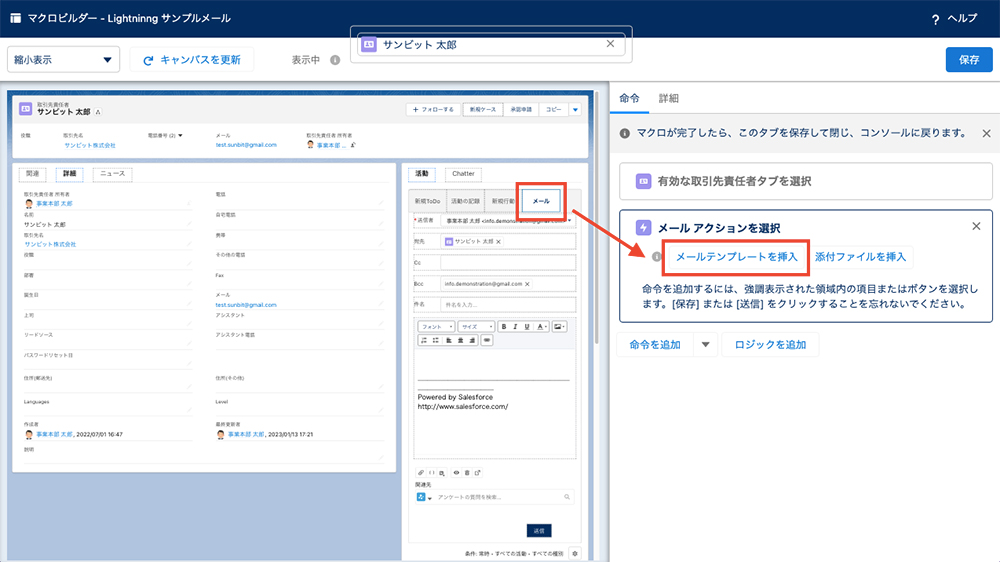
Task: Open the 送信者 sender dropdown
Action: 508,221
